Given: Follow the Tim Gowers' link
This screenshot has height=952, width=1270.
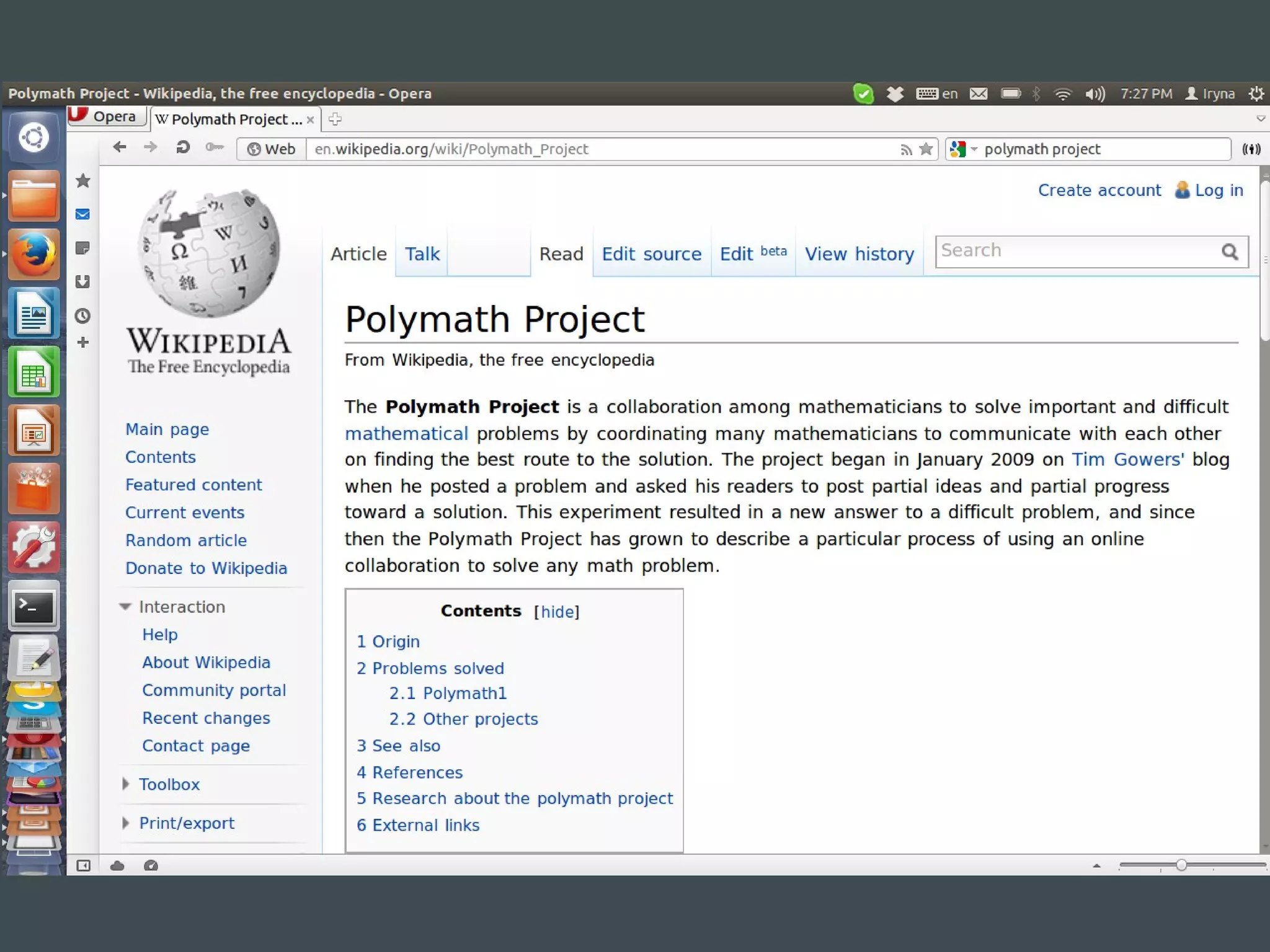Looking at the screenshot, I should 1127,459.
